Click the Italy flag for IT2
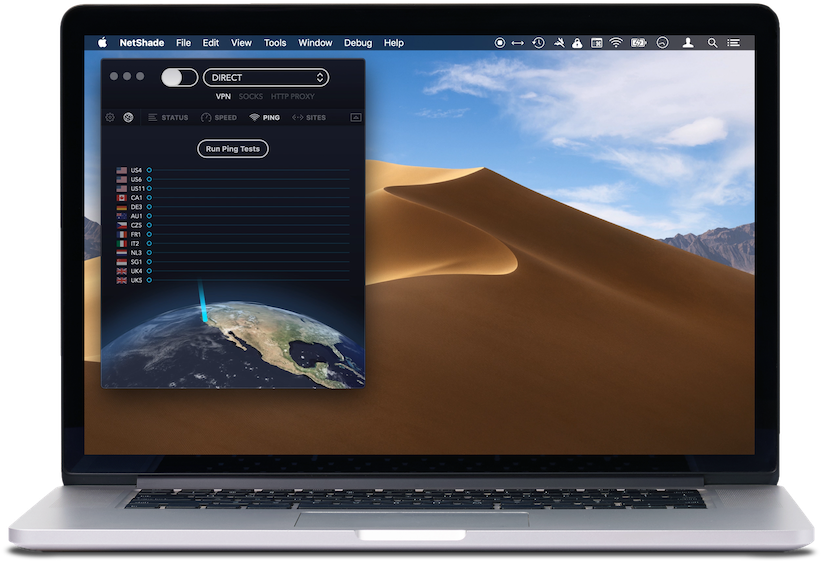 (x=121, y=244)
